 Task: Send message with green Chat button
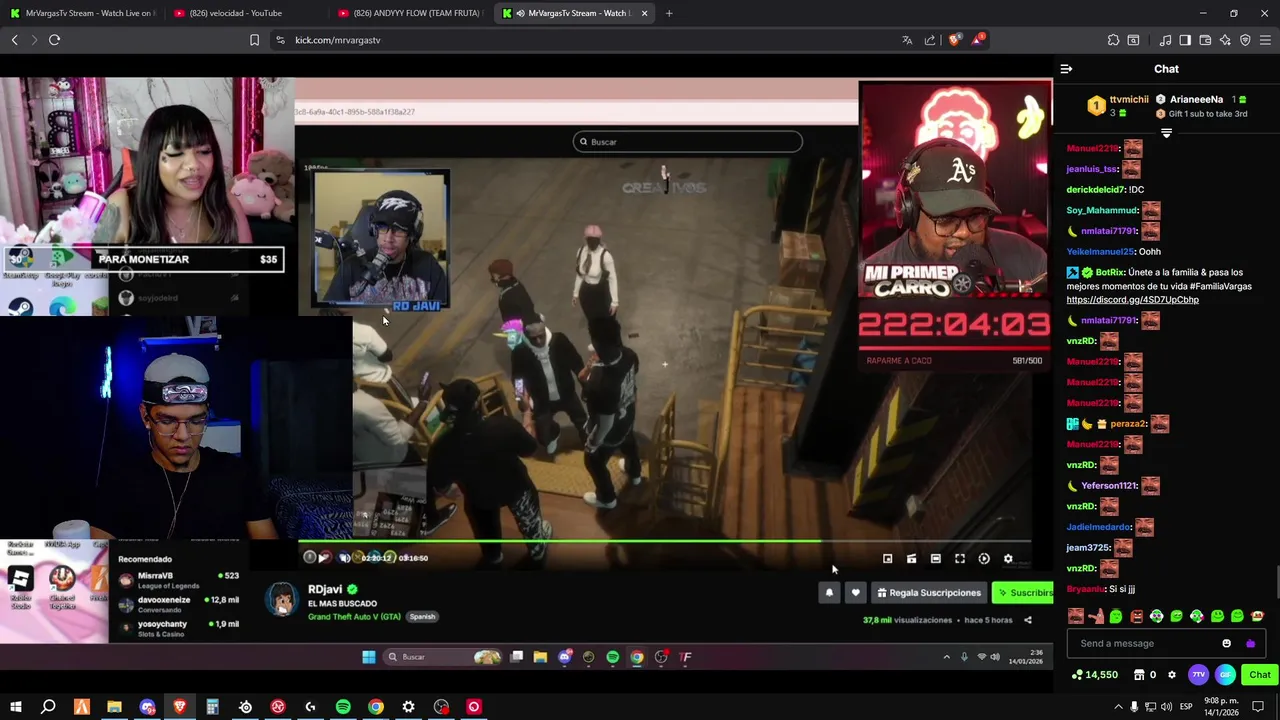(x=1259, y=675)
